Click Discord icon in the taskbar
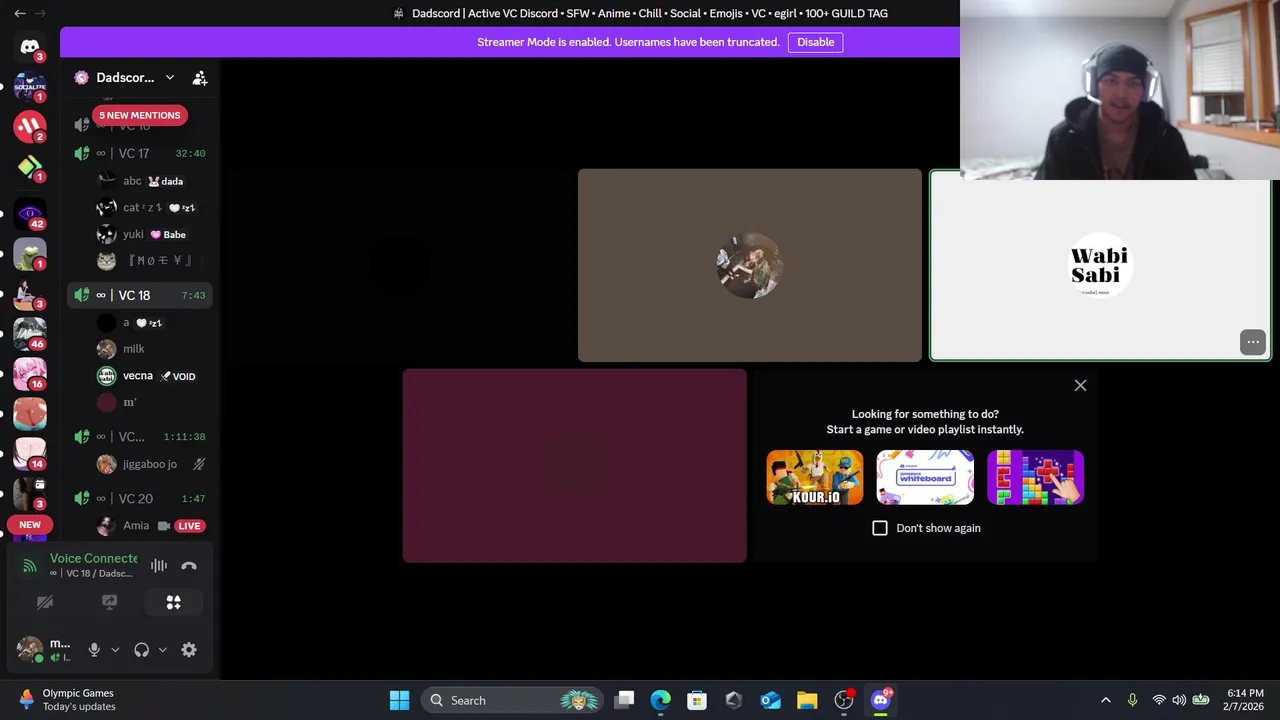Screen dimensions: 1280x720 click(x=881, y=700)
